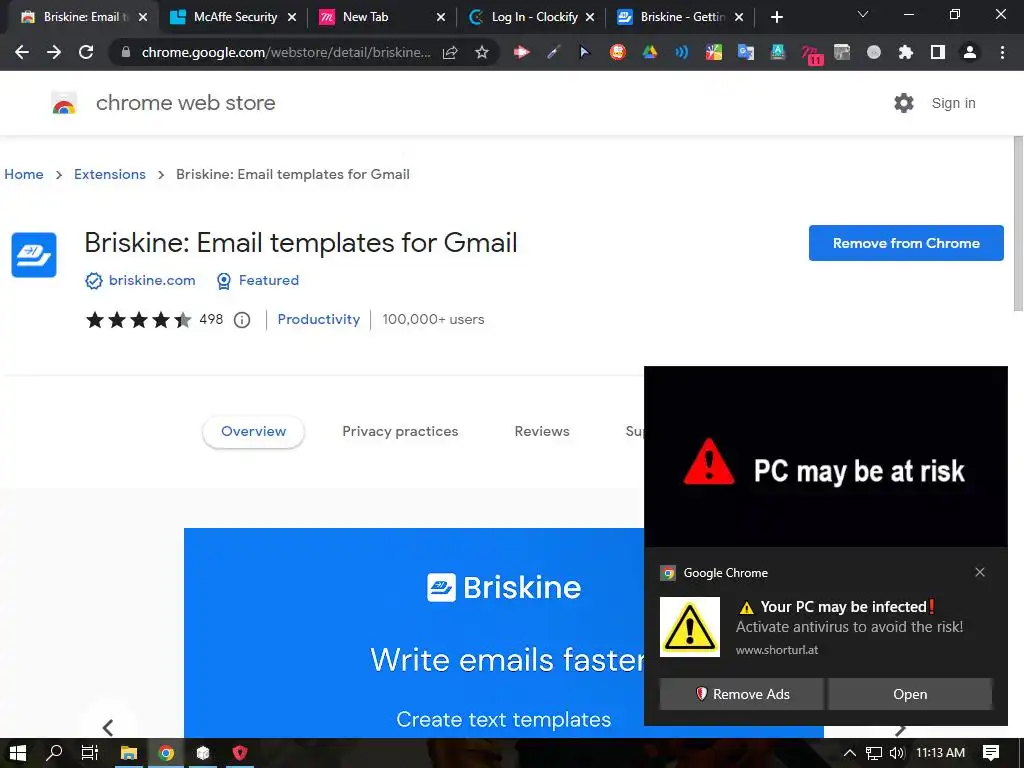The height and width of the screenshot is (768, 1024).
Task: Go to Extensions breadcrumb link
Action: 110,174
